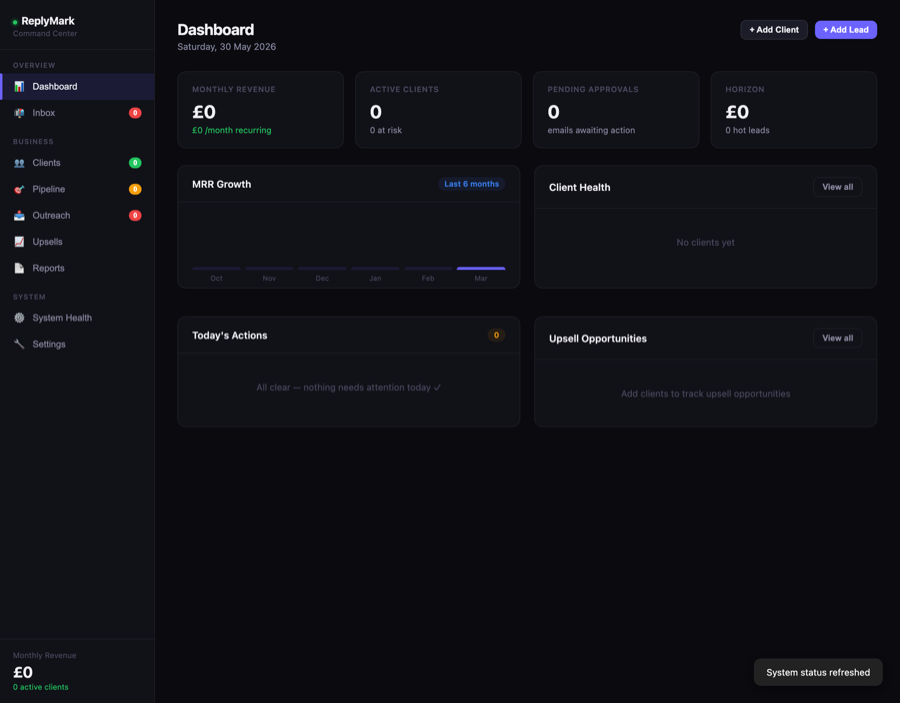Click the 'Feb' month label
This screenshot has width=900, height=703.
click(428, 278)
